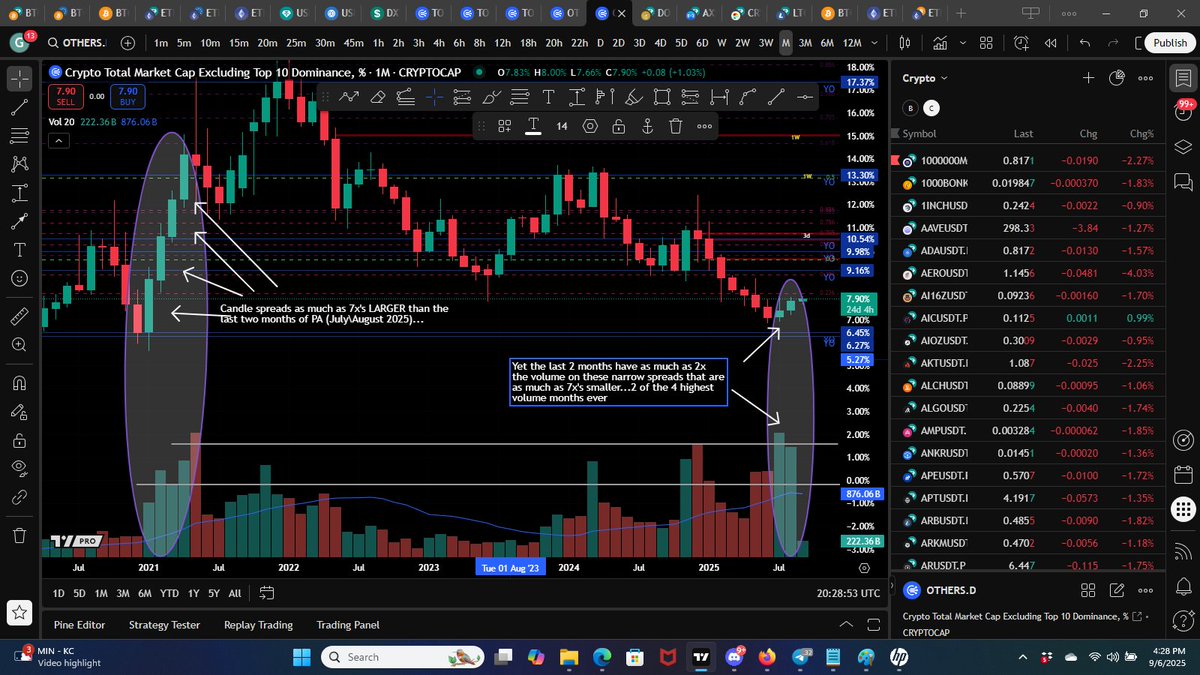The height and width of the screenshot is (675, 1200).
Task: Open the Indicators panel from top toolbar
Action: pos(941,43)
